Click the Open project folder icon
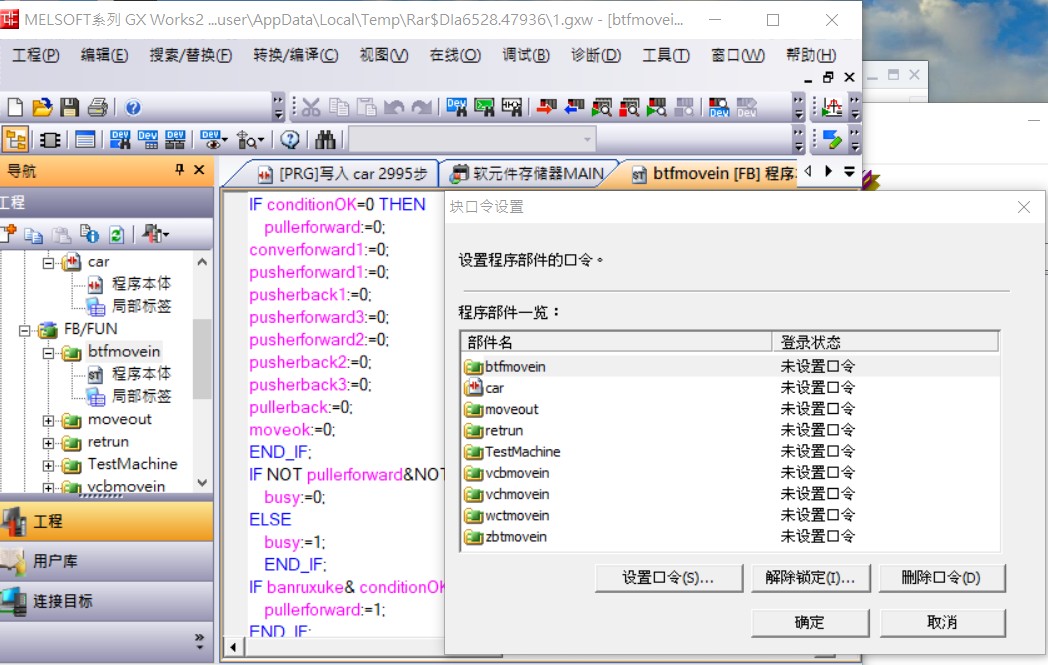Viewport: 1048px width, 665px height. [x=42, y=107]
